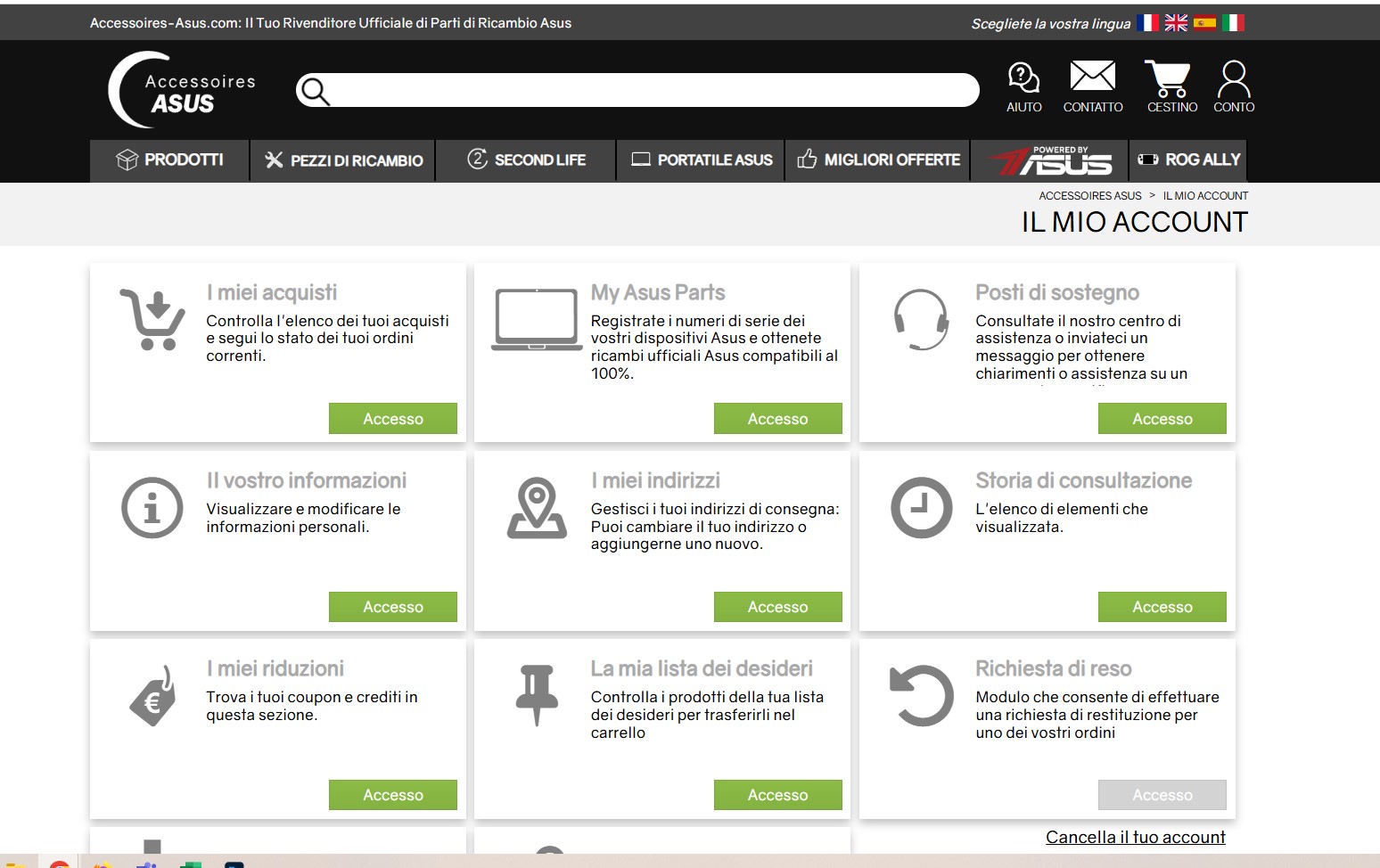Image resolution: width=1380 pixels, height=868 pixels.
Task: Click the Posti di sostegno headset icon
Action: click(x=921, y=320)
